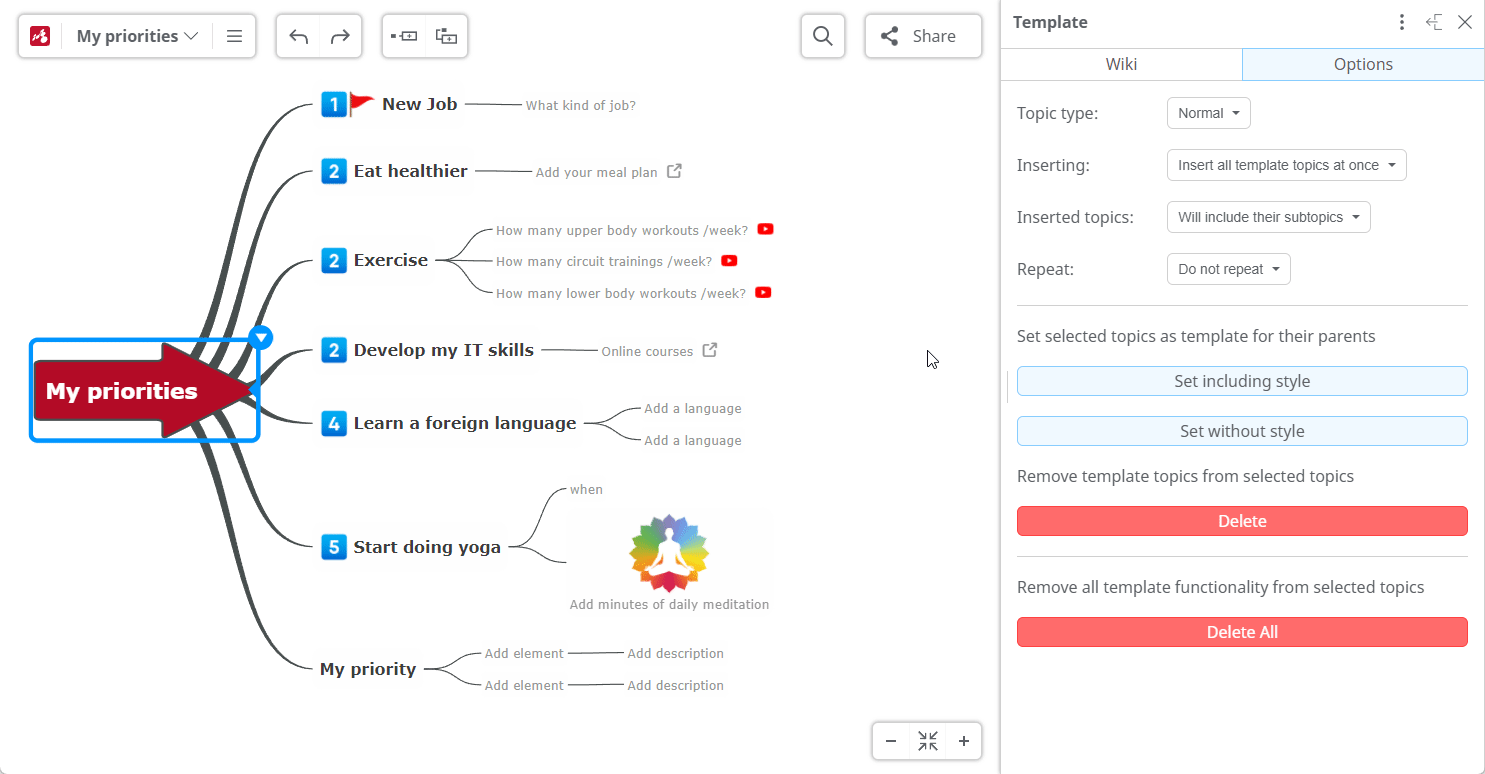
Task: Open the Eat healthier meal plan external link
Action: pos(675,171)
